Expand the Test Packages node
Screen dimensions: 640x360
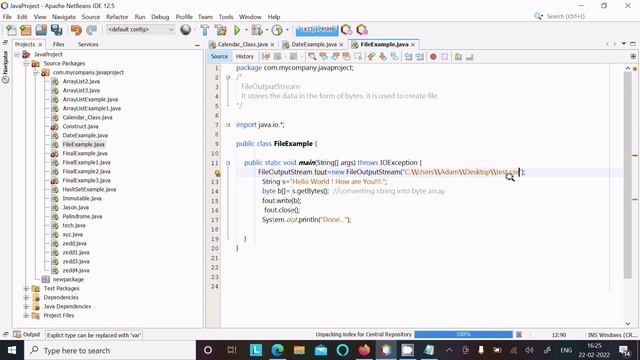coord(26,289)
